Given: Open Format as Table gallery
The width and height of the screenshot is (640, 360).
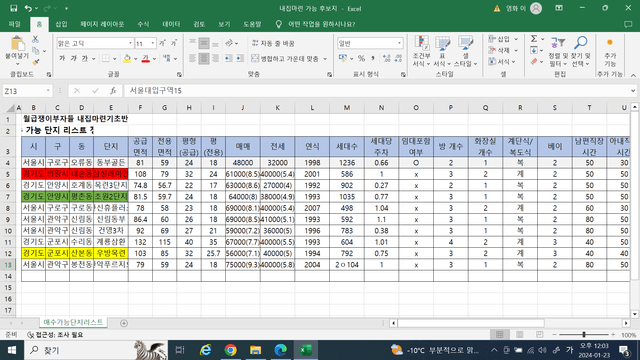Looking at the screenshot, I should pos(442,51).
